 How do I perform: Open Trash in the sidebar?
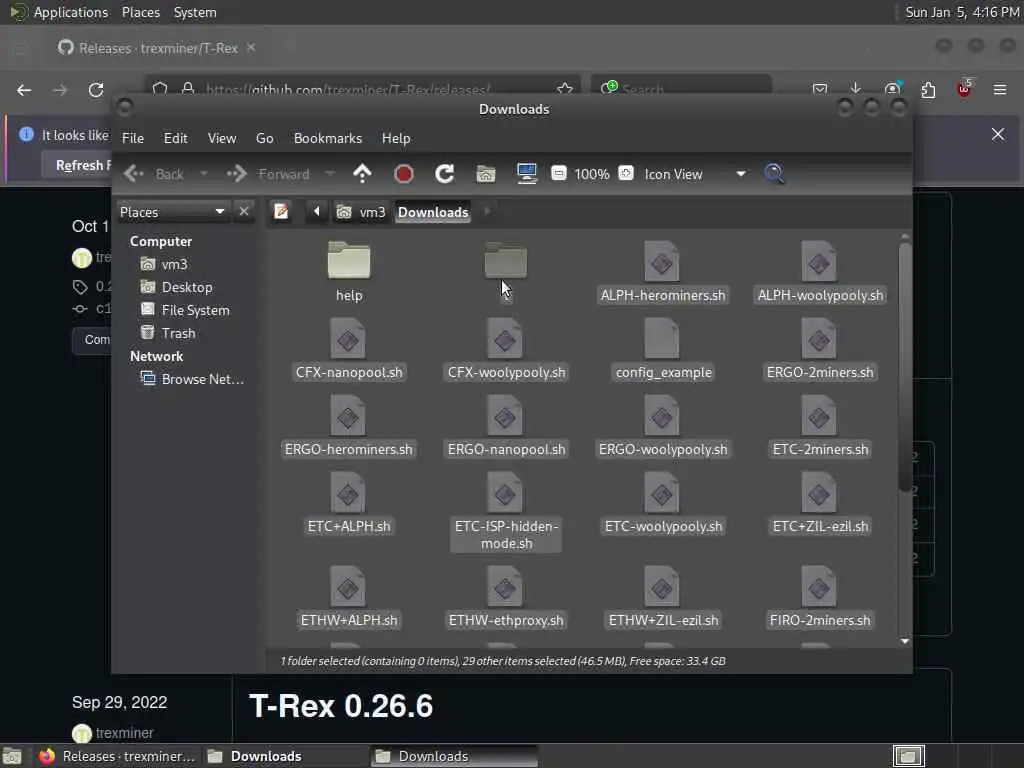[x=168, y=333]
